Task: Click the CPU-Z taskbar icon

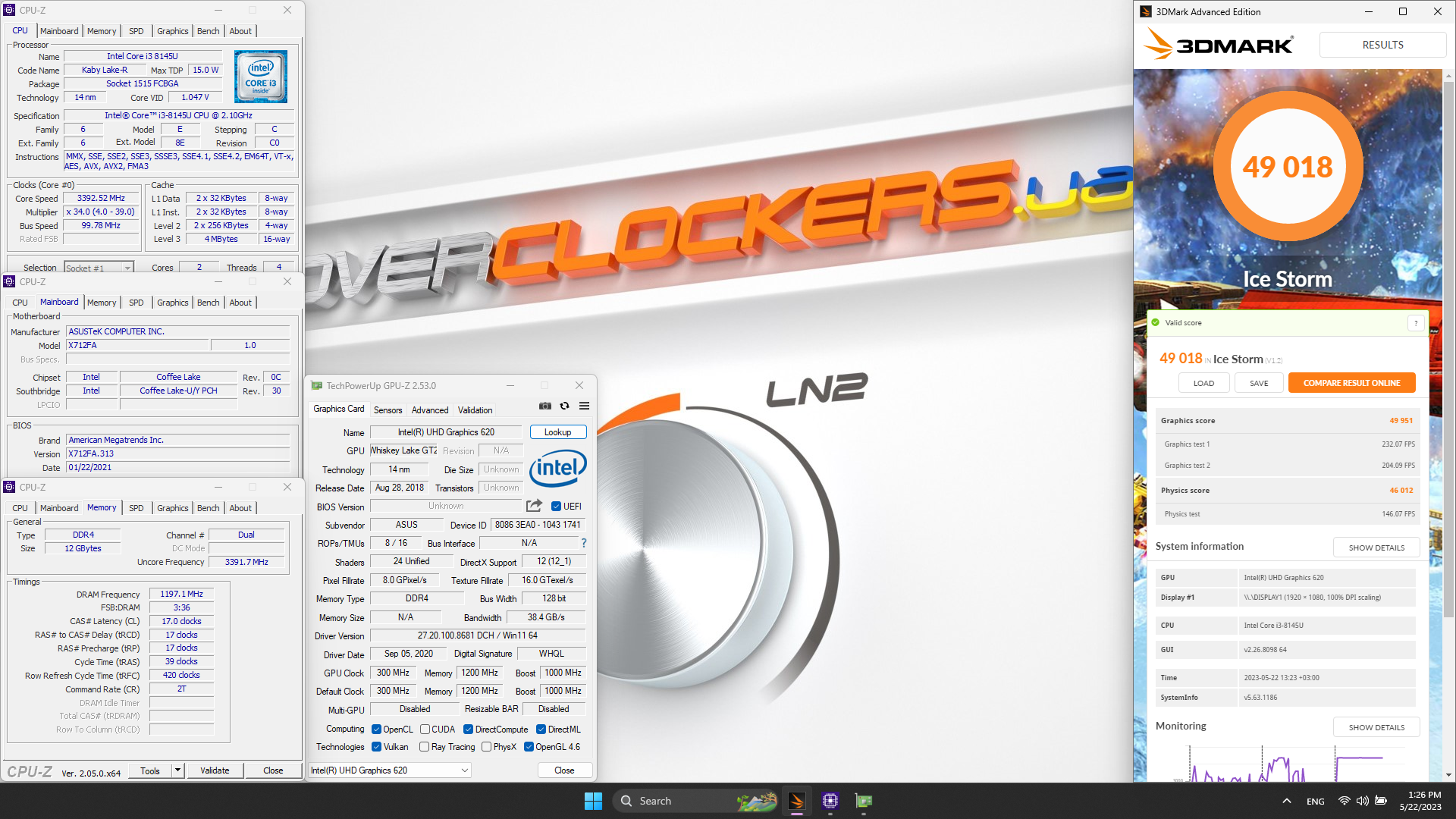Action: [830, 801]
